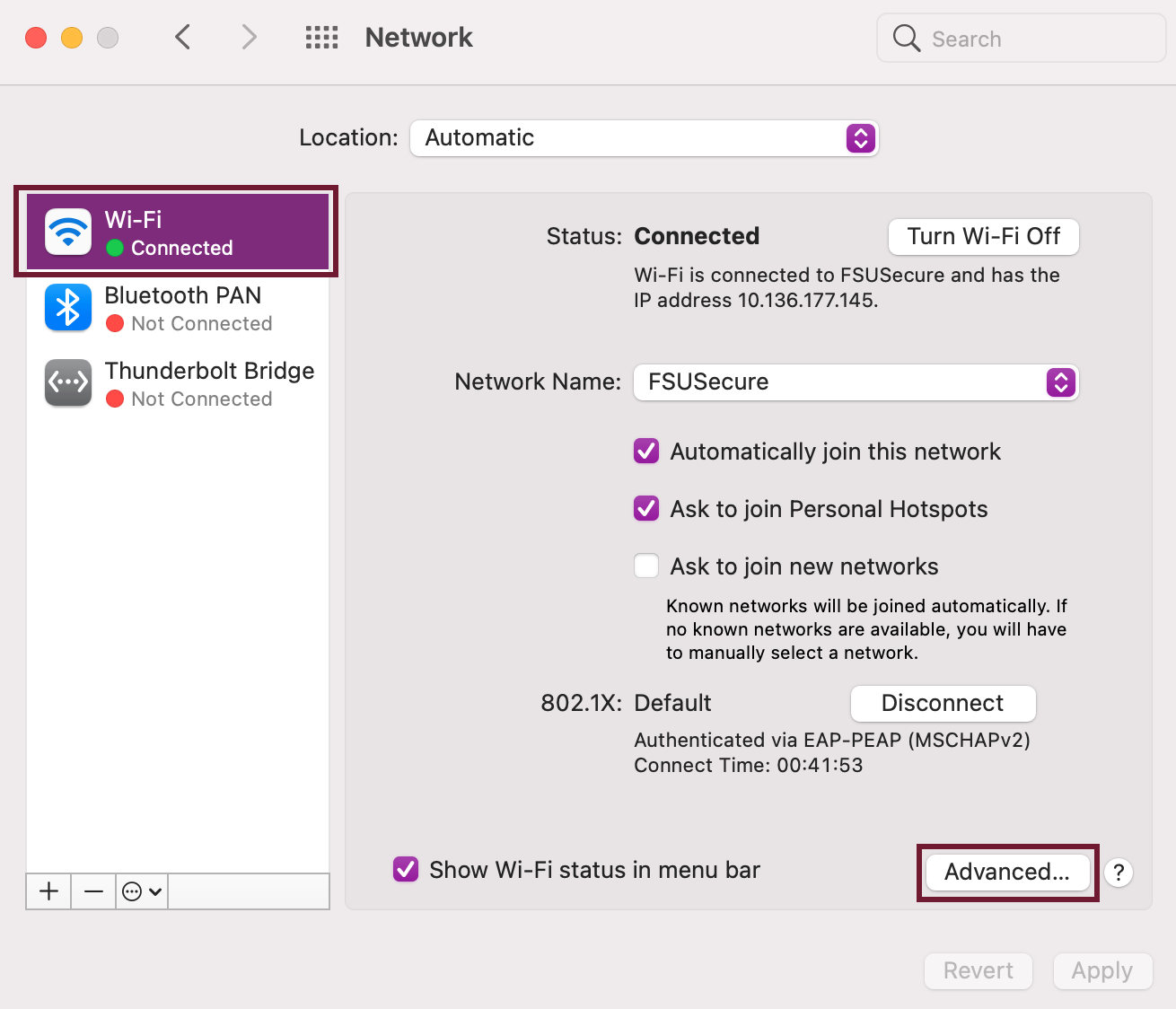Add a new network service
This screenshot has width=1176, height=1009.
48,891
